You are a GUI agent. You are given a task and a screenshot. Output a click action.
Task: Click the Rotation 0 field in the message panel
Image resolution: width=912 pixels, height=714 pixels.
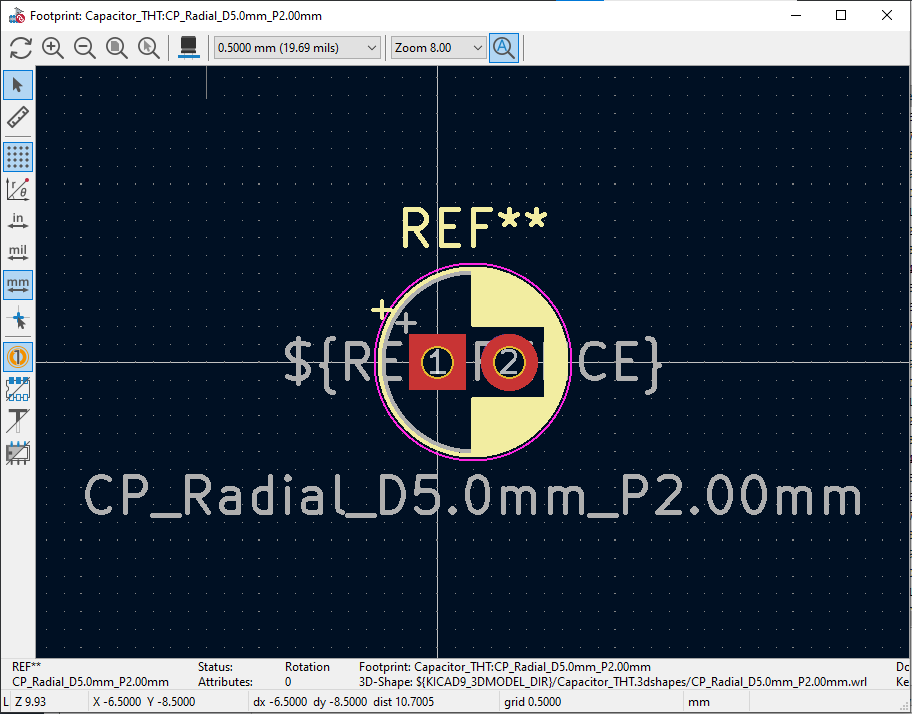(307, 674)
